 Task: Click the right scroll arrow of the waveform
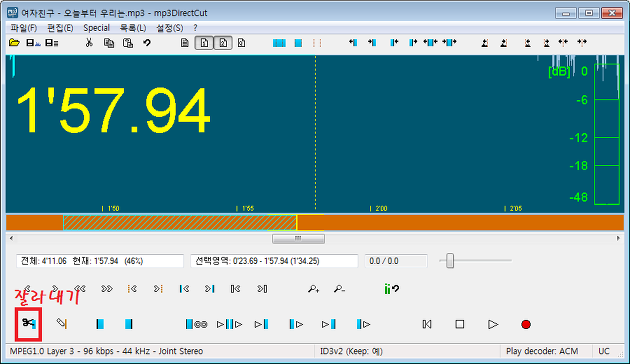point(618,239)
